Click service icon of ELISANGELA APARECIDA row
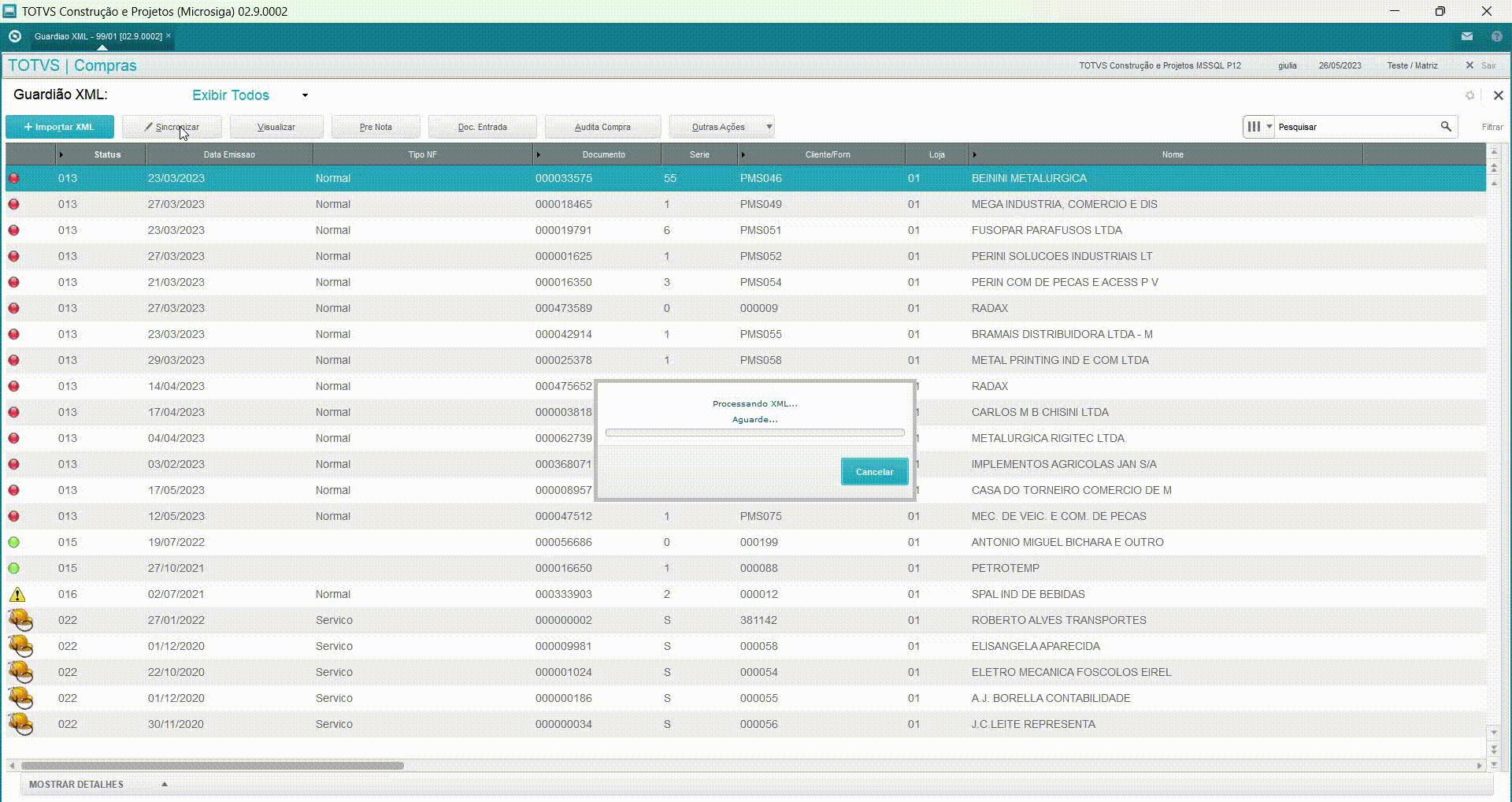Viewport: 1512px width, 802px height. point(20,646)
